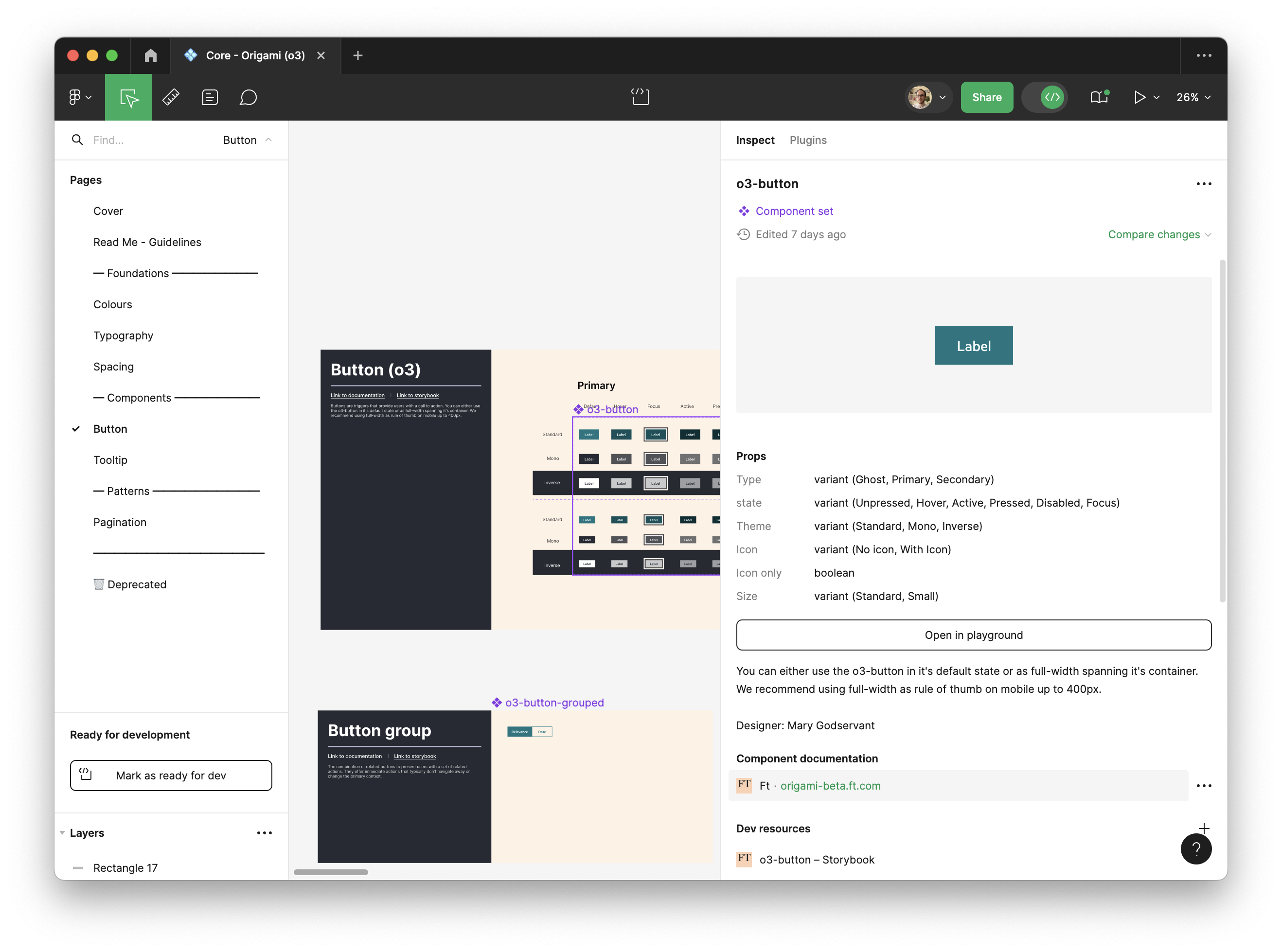Click the search magnifier icon
The width and height of the screenshot is (1282, 952).
pyautogui.click(x=77, y=140)
